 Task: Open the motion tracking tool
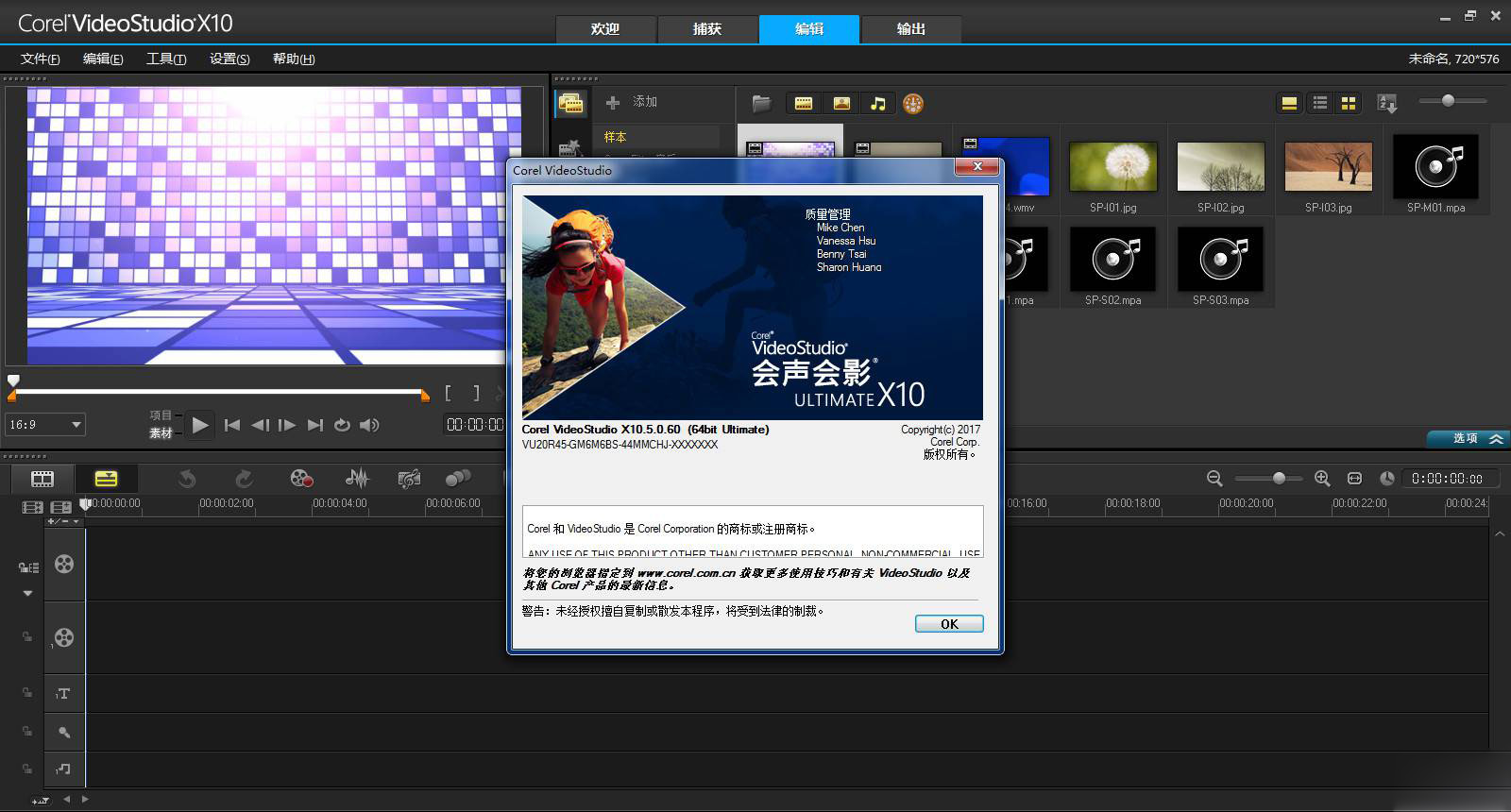point(458,479)
